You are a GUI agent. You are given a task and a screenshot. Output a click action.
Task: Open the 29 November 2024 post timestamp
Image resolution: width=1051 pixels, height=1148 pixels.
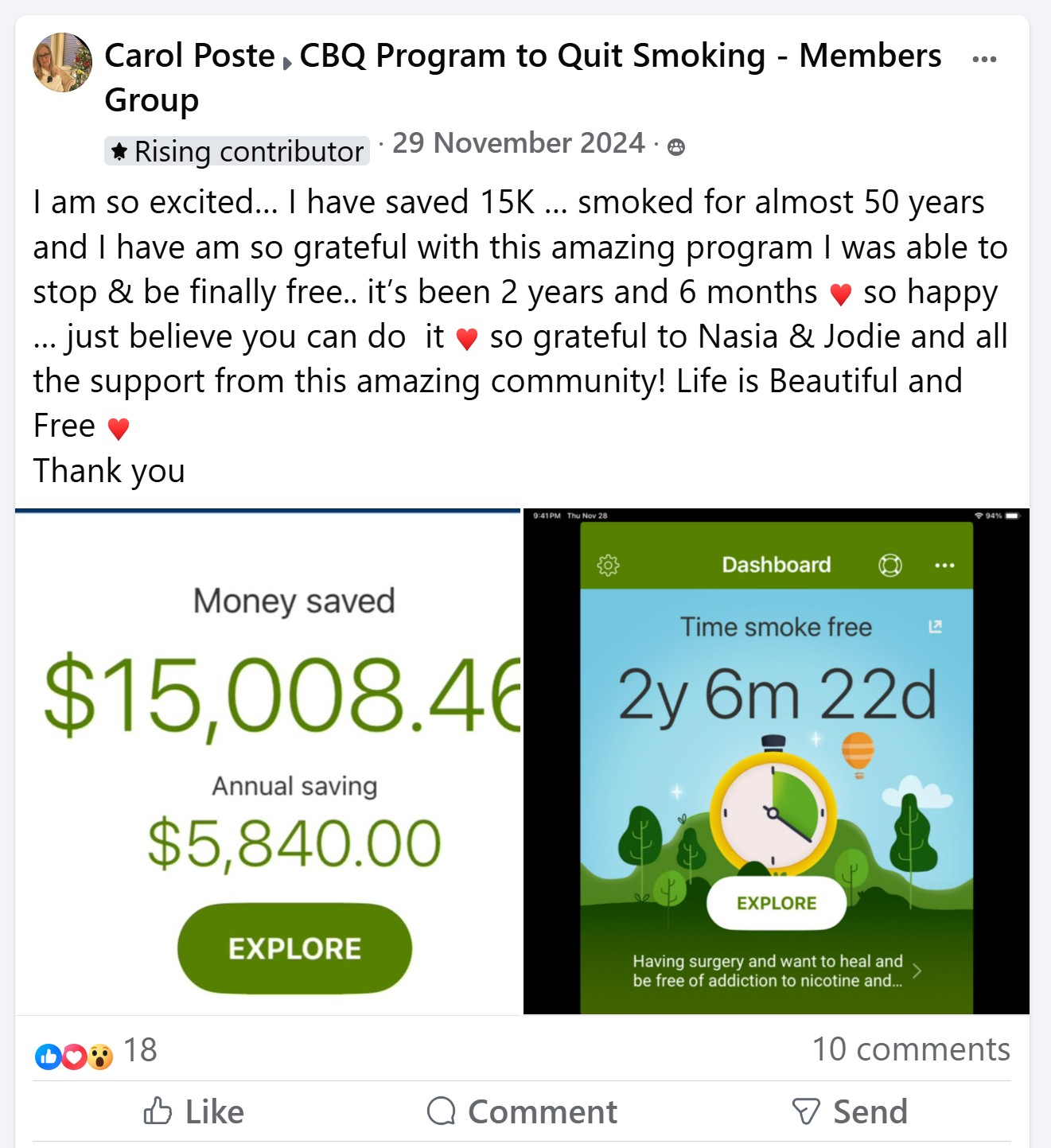[518, 143]
